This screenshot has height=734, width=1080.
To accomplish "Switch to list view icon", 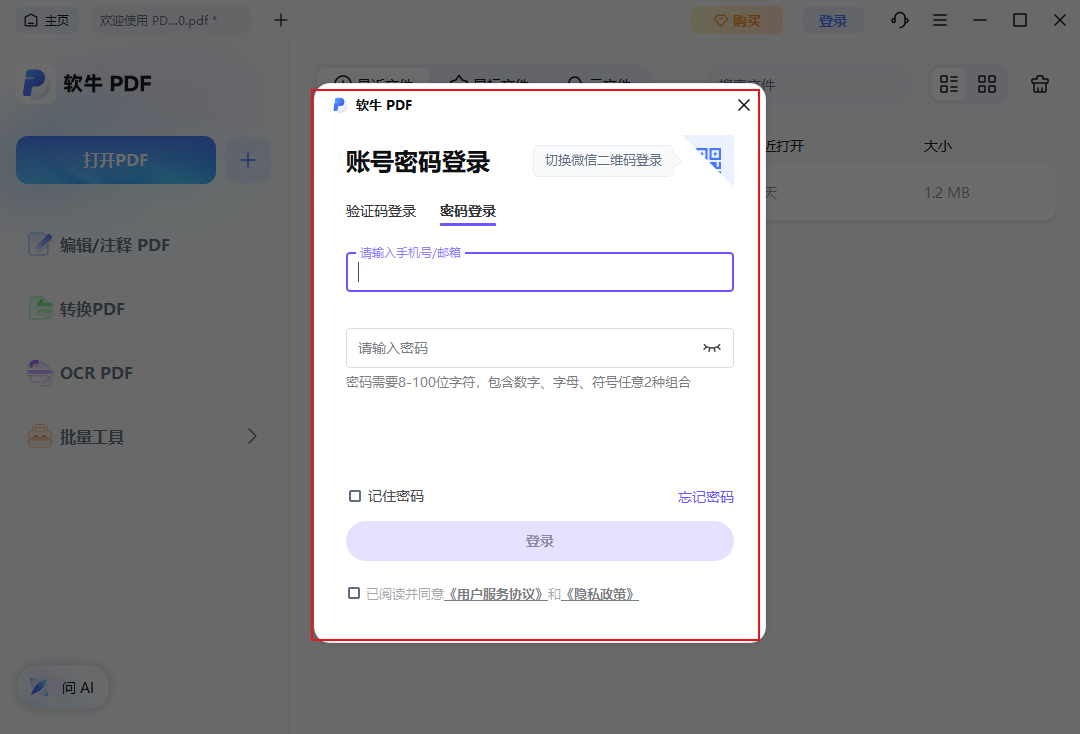I will click(949, 84).
